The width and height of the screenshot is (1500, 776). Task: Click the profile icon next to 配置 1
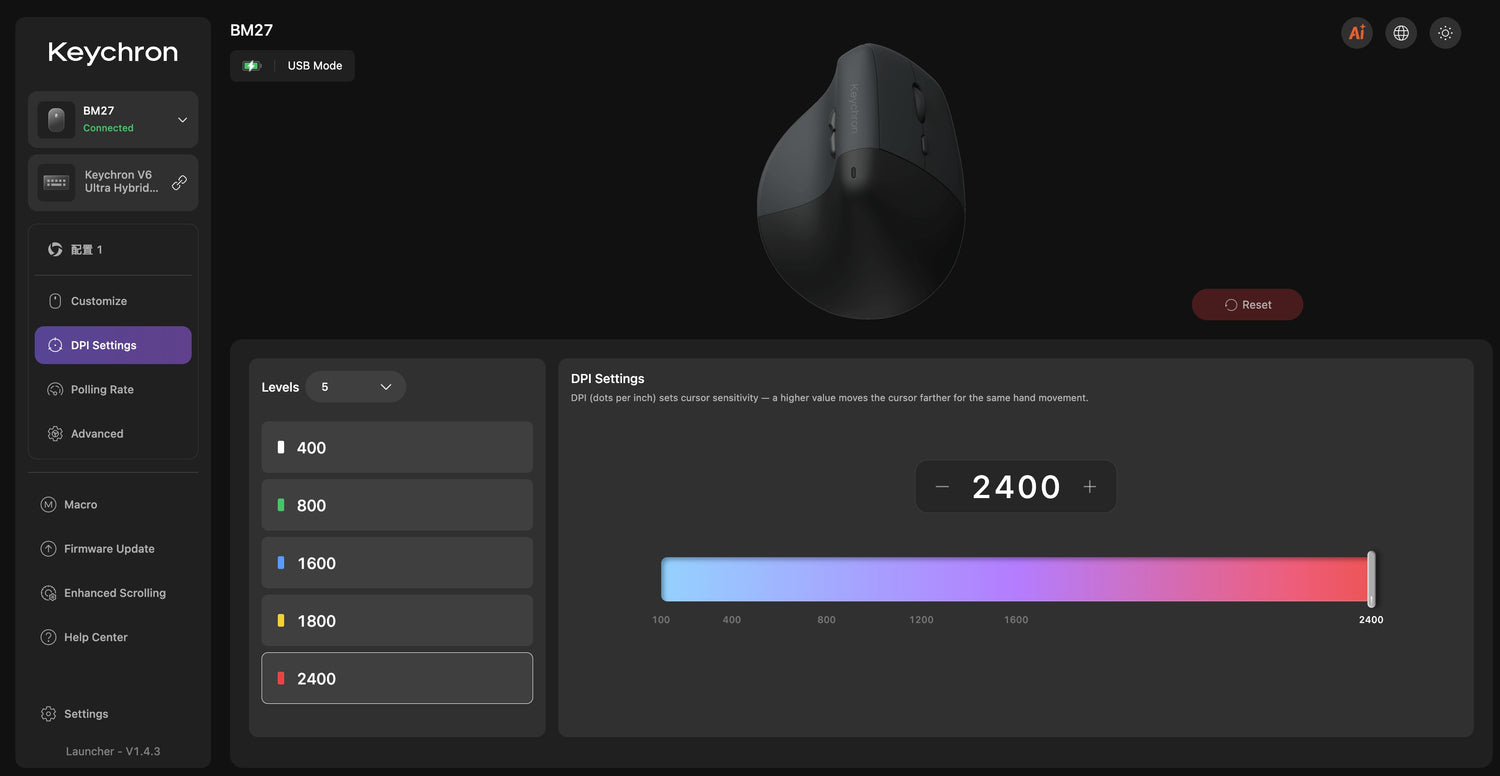[55, 249]
